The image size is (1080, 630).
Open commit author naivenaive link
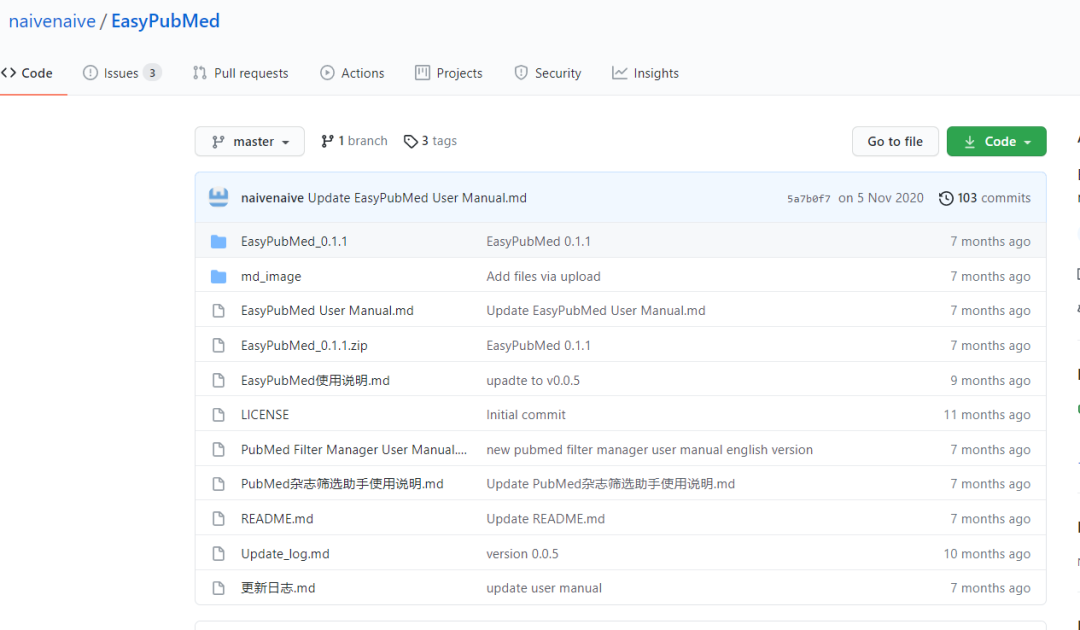point(272,198)
